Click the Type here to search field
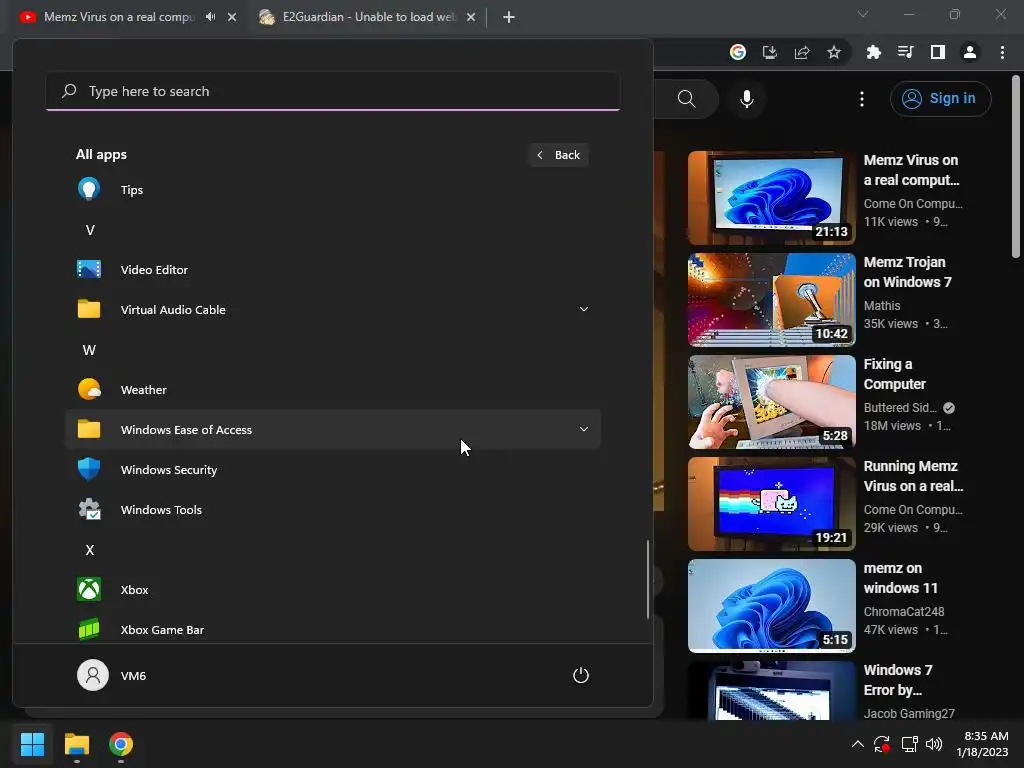This screenshot has width=1024, height=768. 333,91
